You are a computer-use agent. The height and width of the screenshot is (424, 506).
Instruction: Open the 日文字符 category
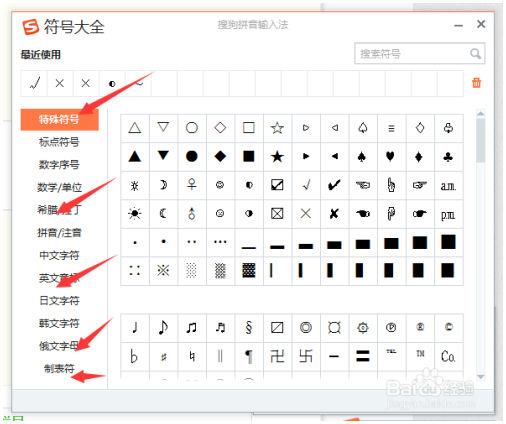[59, 301]
